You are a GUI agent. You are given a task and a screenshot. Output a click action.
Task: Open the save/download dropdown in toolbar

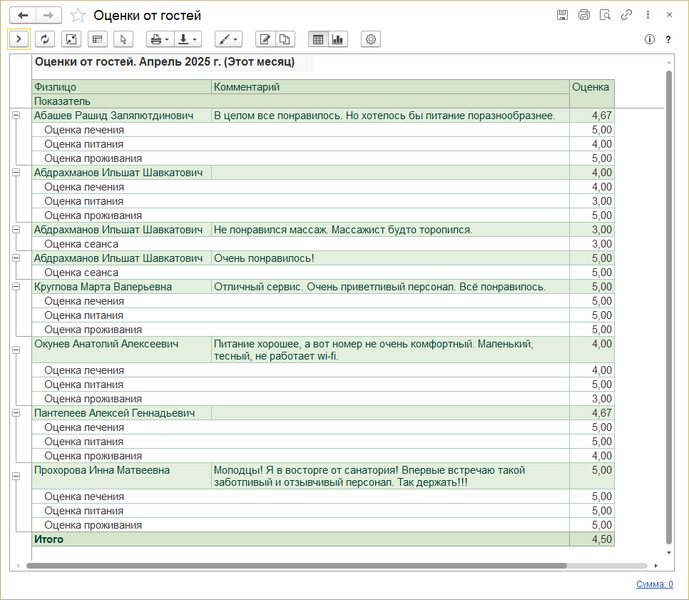(187, 39)
